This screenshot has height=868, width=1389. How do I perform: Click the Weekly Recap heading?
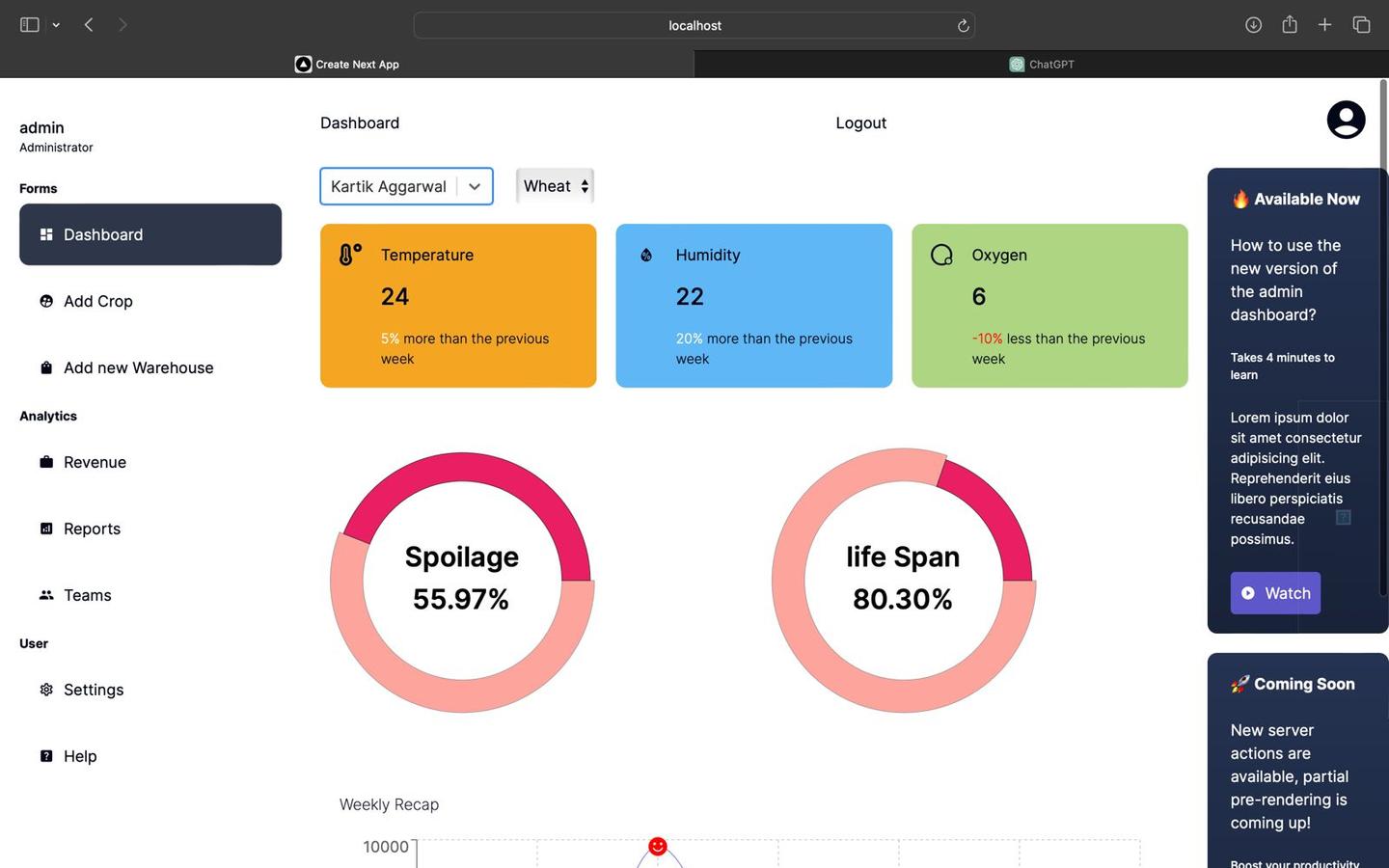[x=389, y=804]
